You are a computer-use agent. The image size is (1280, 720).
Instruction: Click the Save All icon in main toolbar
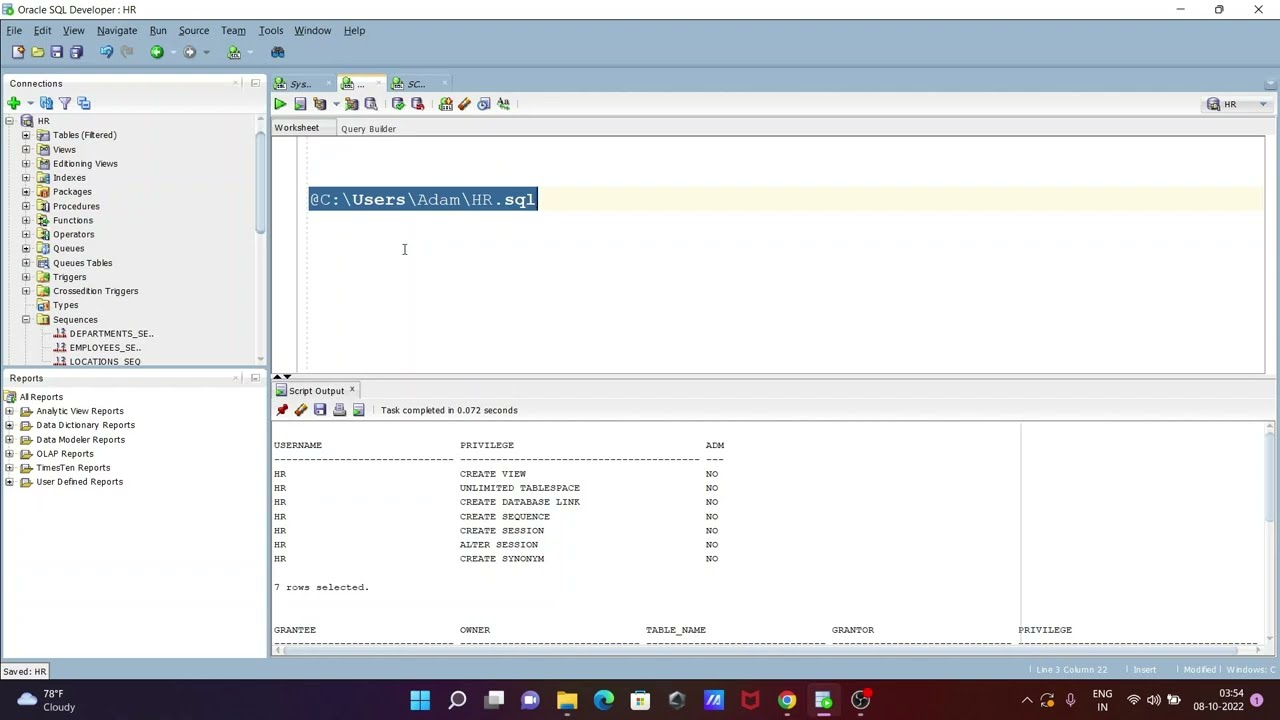76,52
